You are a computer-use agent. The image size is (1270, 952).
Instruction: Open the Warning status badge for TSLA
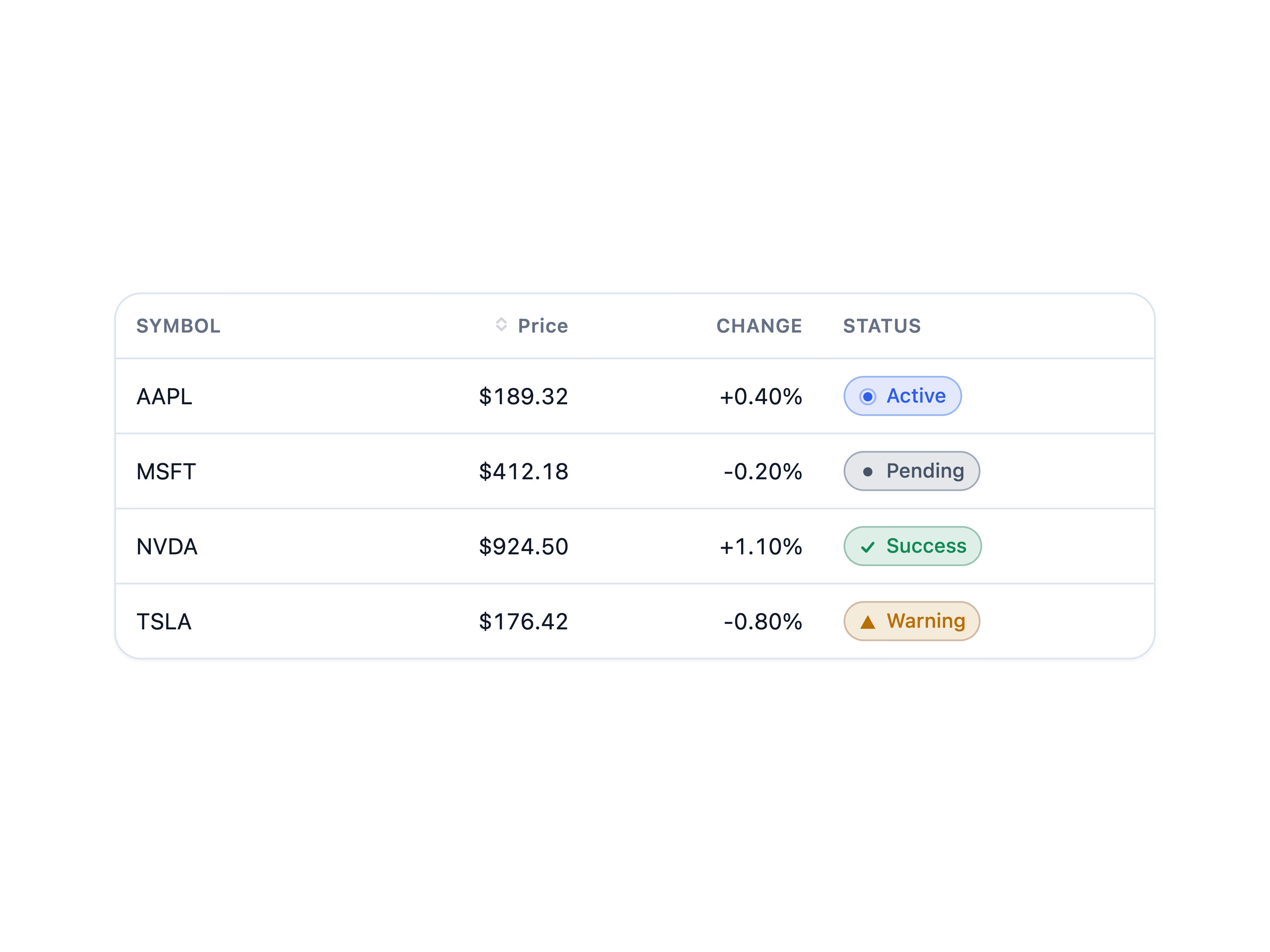[x=912, y=621]
